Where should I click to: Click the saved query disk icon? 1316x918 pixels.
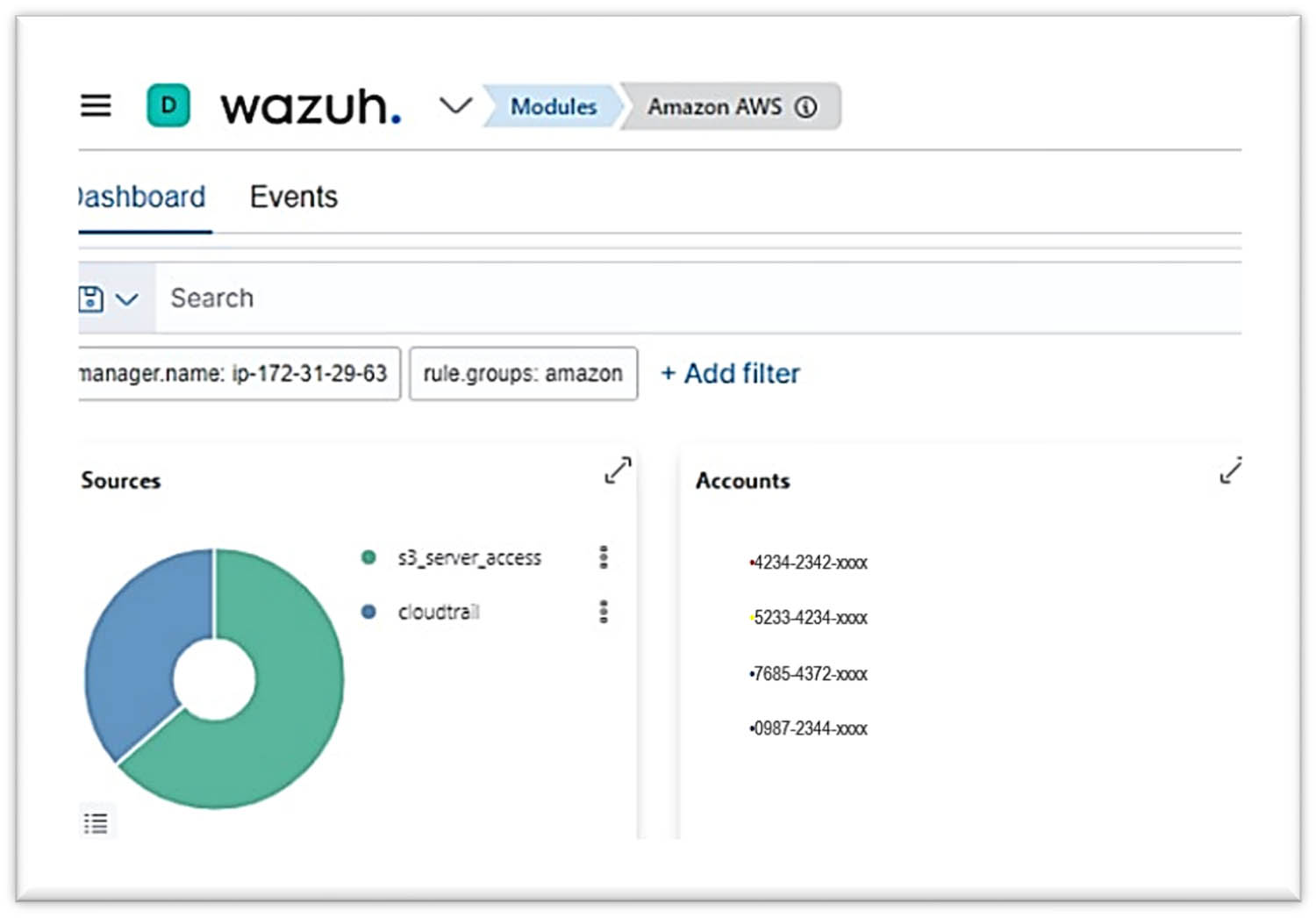[90, 299]
